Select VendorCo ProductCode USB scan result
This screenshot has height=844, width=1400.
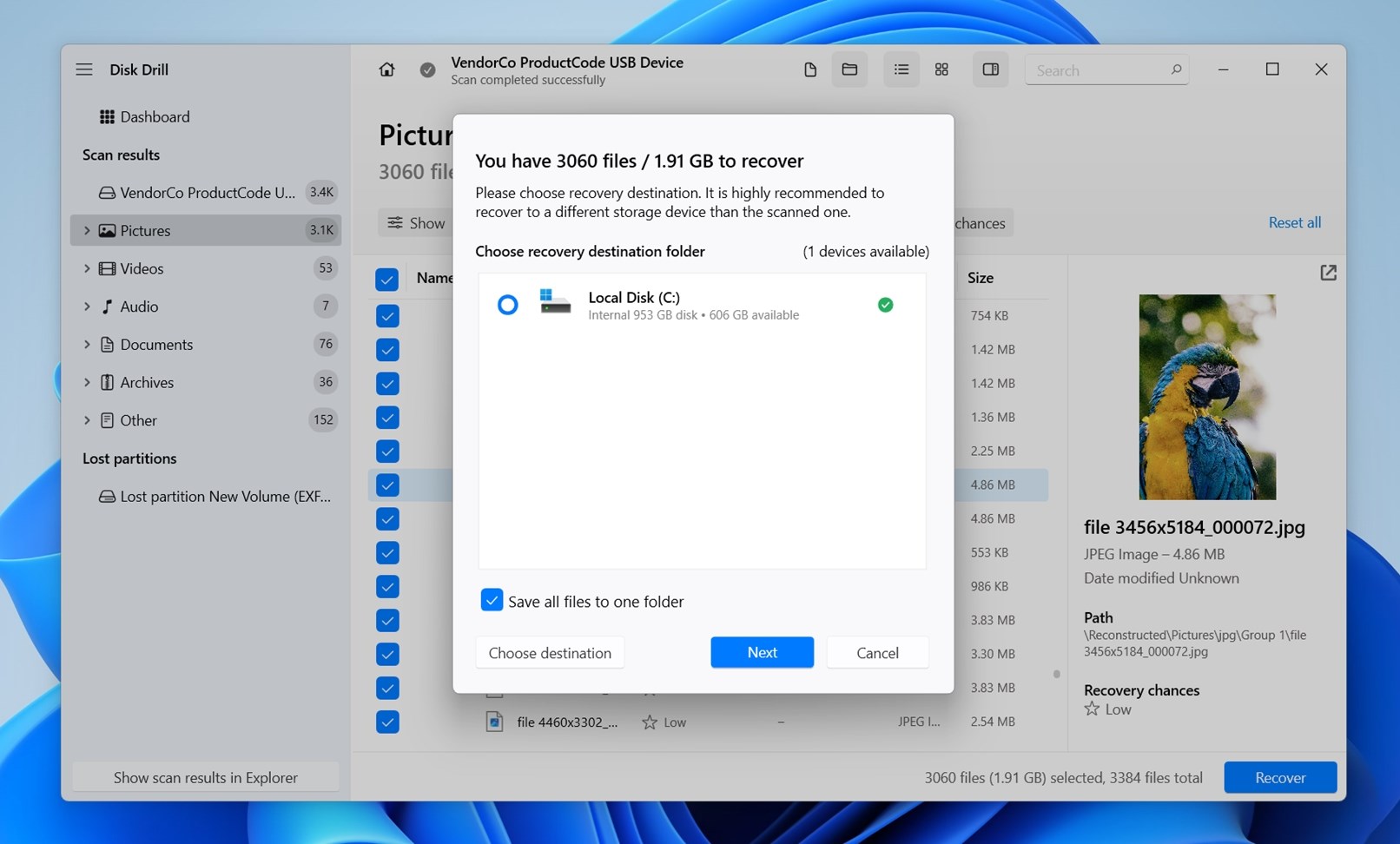(x=206, y=193)
